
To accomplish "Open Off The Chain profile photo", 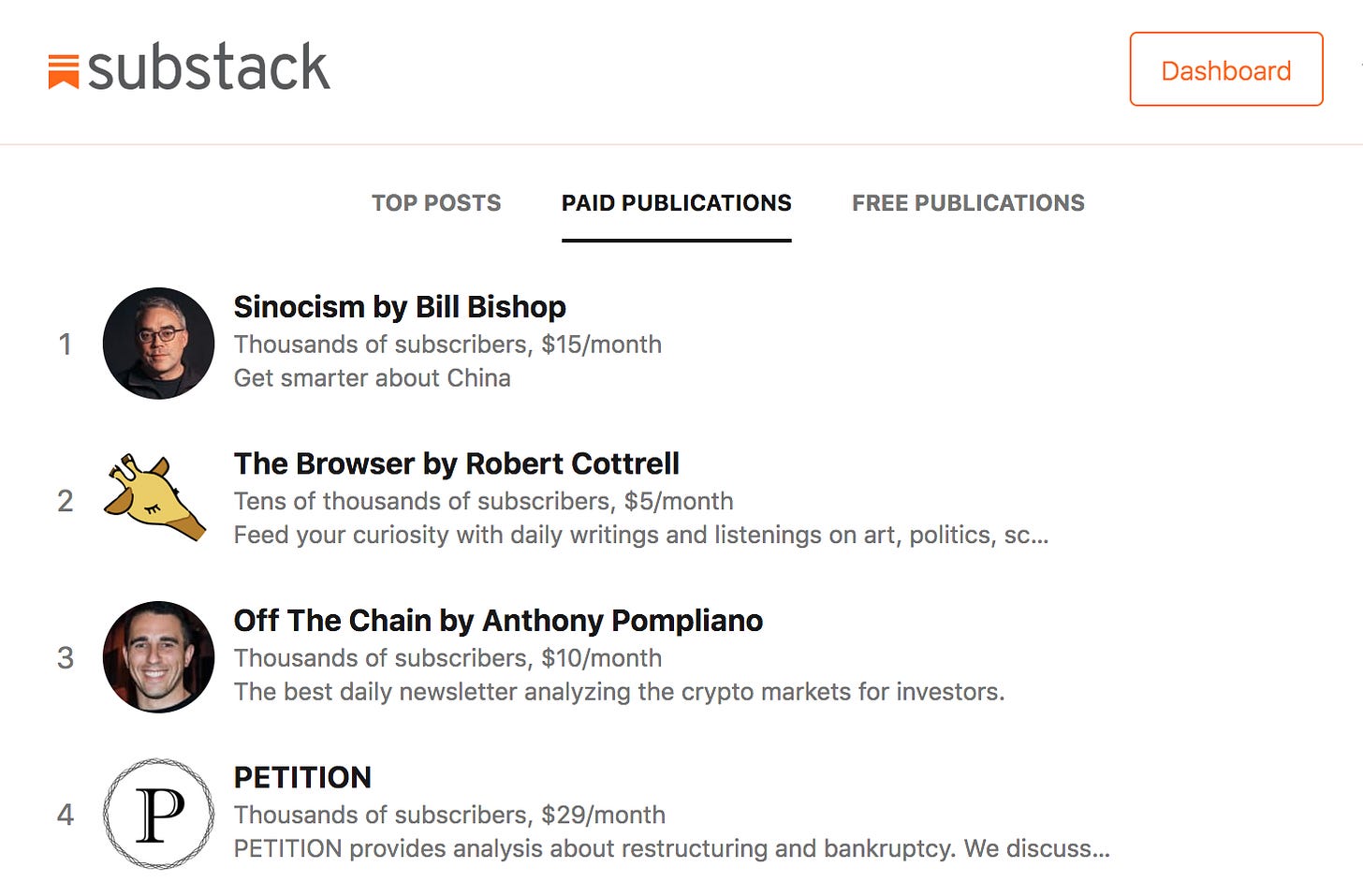I will [x=158, y=656].
